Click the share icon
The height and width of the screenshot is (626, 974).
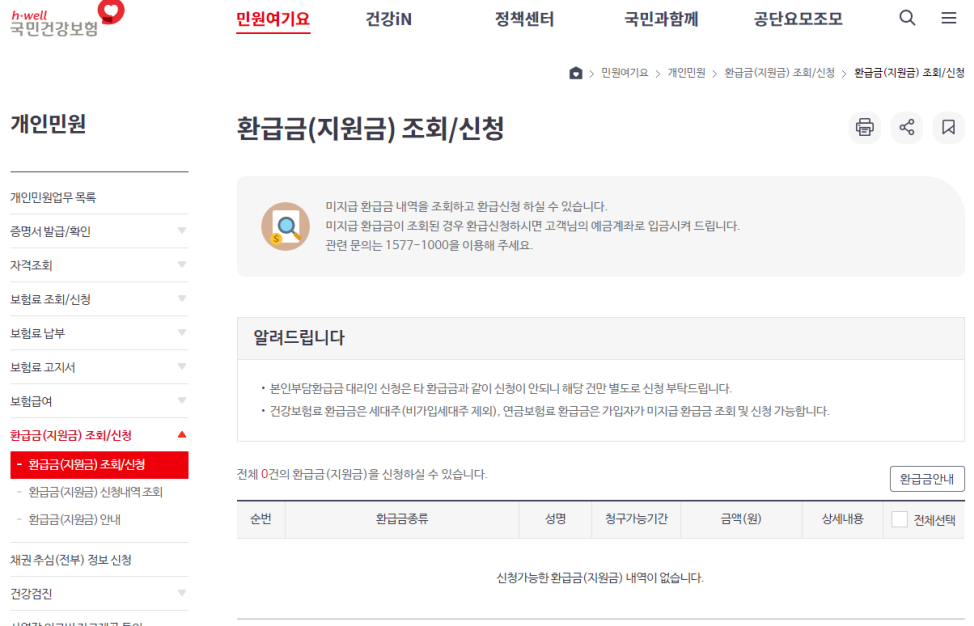pos(906,128)
